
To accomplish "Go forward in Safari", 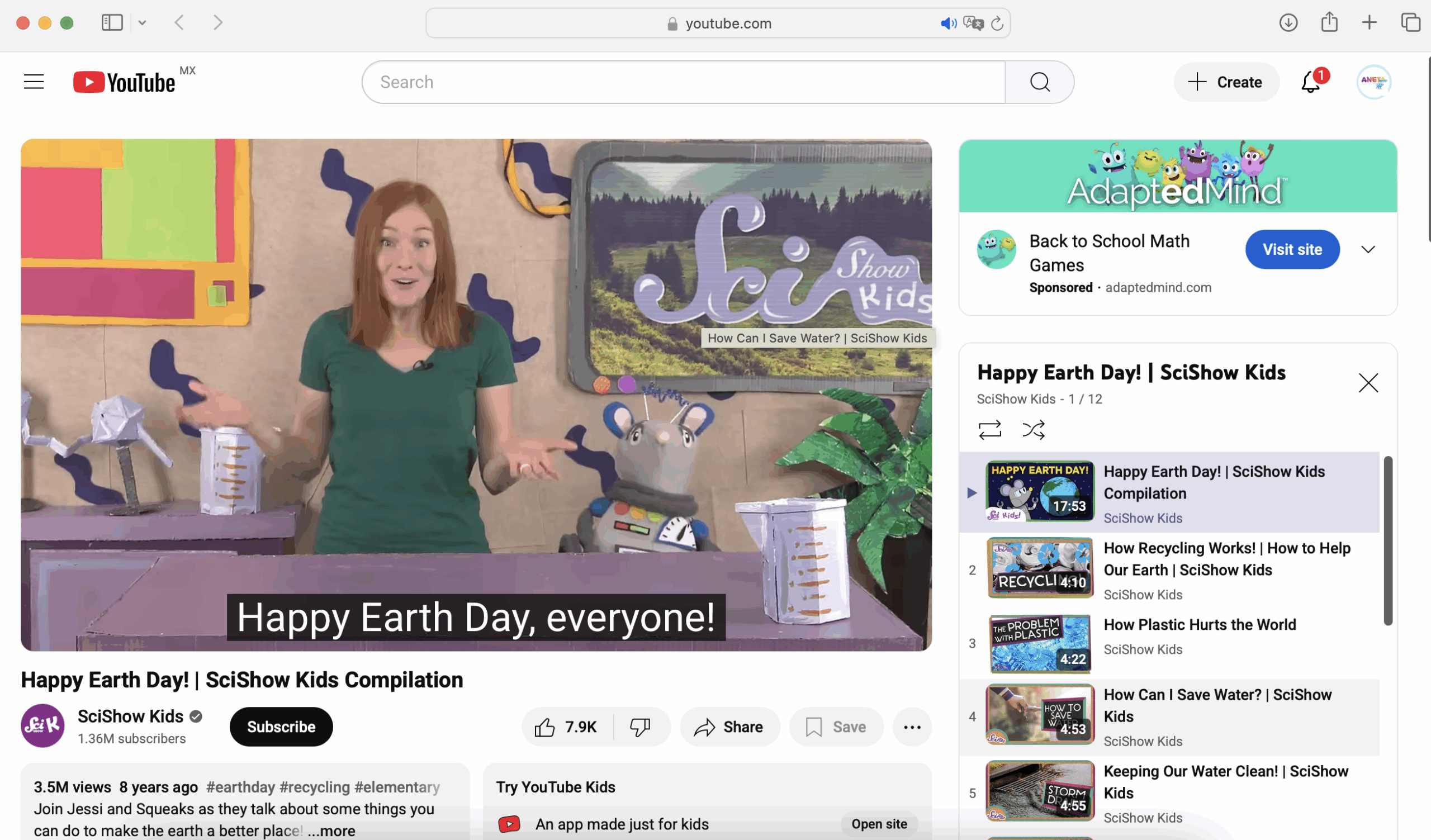I will pos(218,23).
